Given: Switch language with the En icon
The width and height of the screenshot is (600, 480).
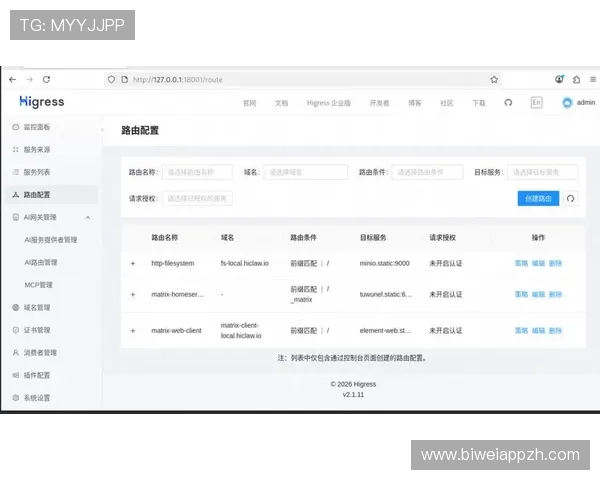Looking at the screenshot, I should click(x=536, y=103).
